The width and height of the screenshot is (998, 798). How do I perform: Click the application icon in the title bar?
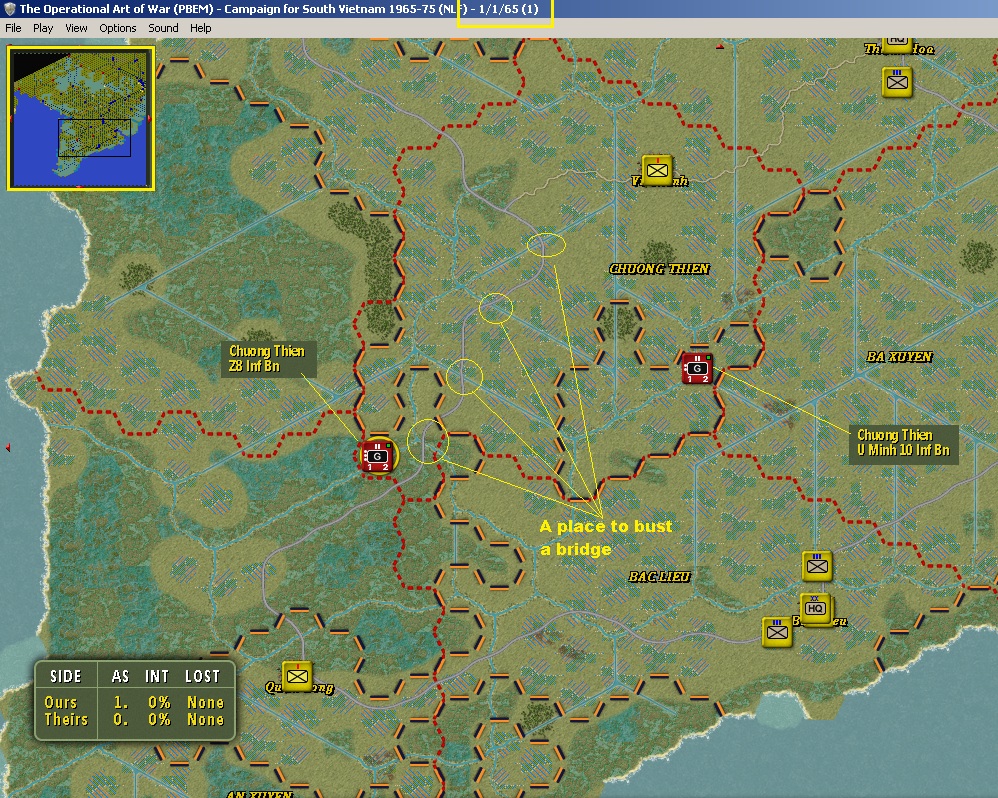[x=9, y=9]
